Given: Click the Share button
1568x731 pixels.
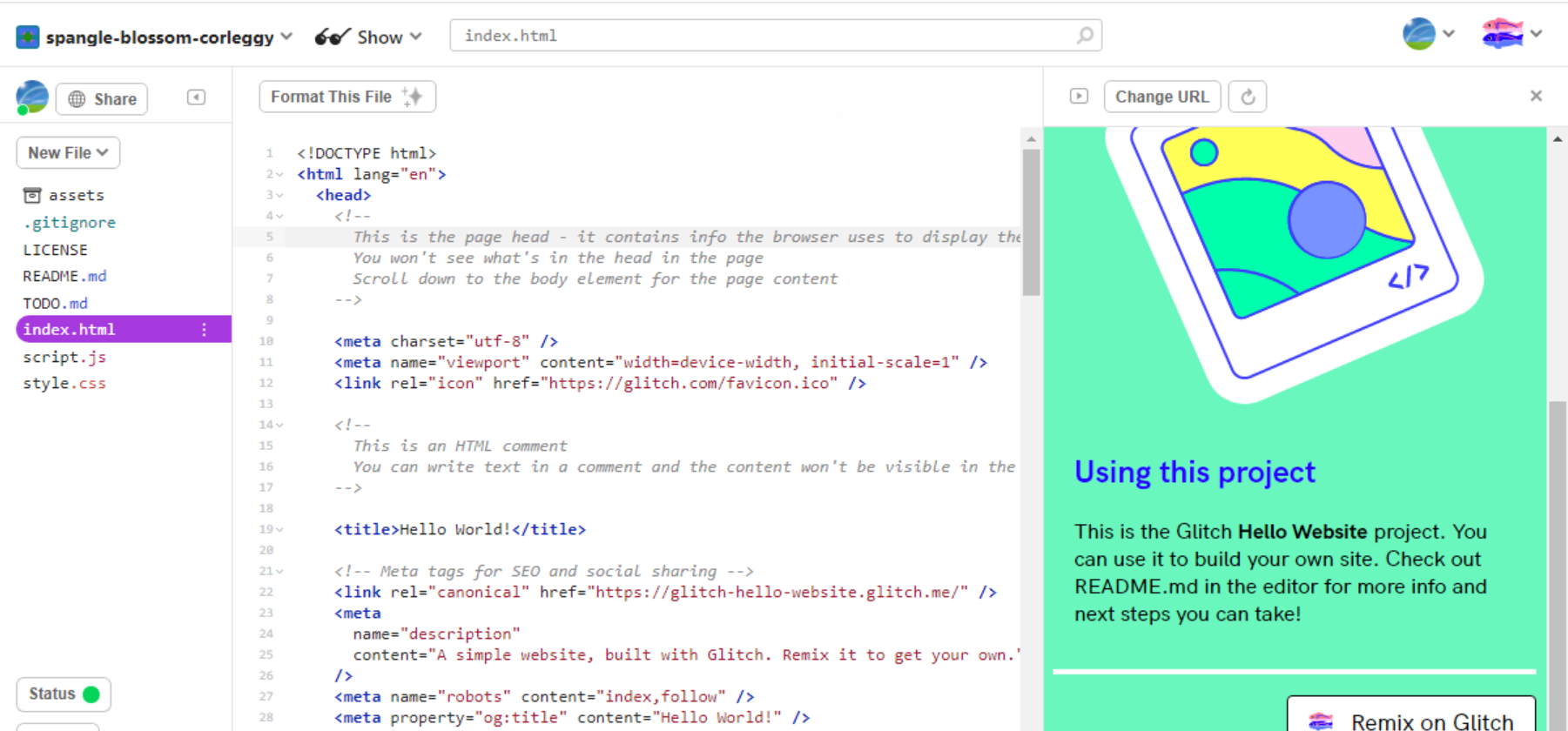Looking at the screenshot, I should [x=102, y=99].
